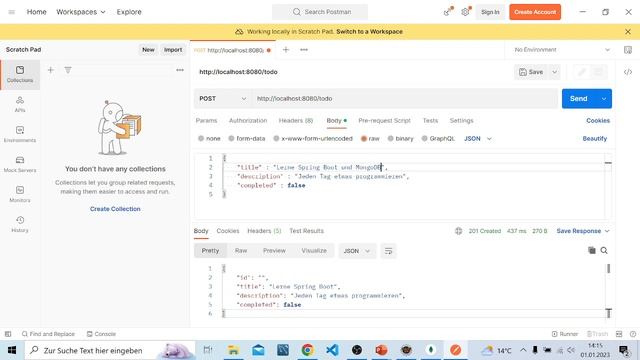
Task: Open the code snippet panel icon
Action: 628,72
